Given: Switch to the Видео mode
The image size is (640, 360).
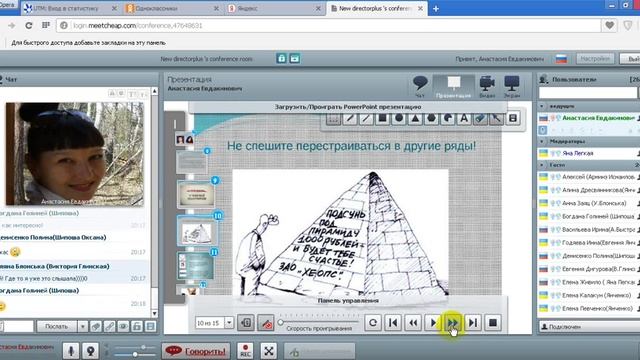Looking at the screenshot, I should point(487,87).
